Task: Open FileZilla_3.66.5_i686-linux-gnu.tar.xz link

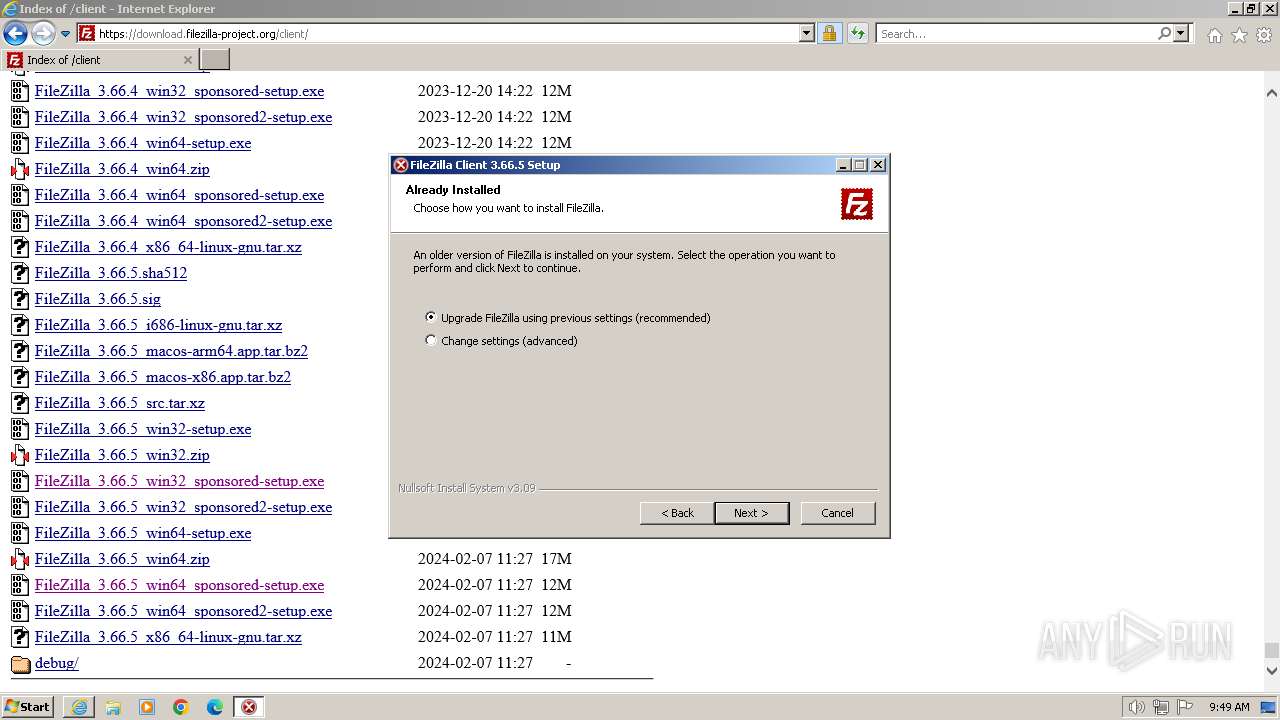Action: [x=158, y=325]
